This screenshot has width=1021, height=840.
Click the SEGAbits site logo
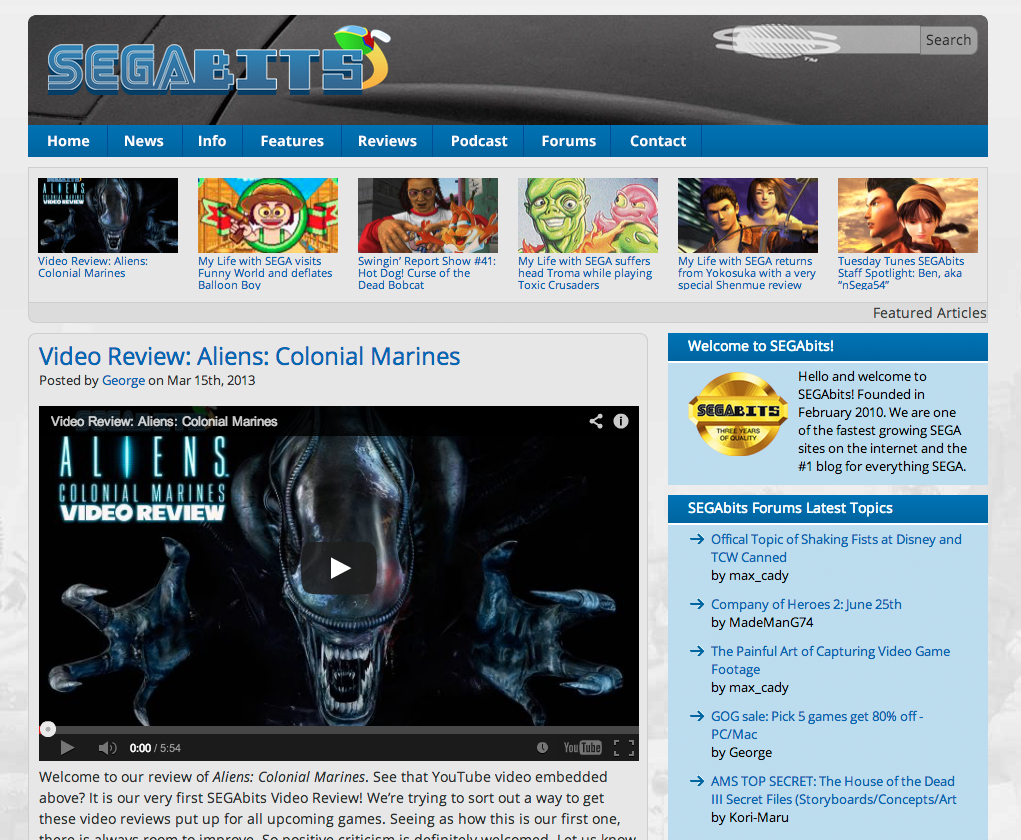[x=219, y=62]
